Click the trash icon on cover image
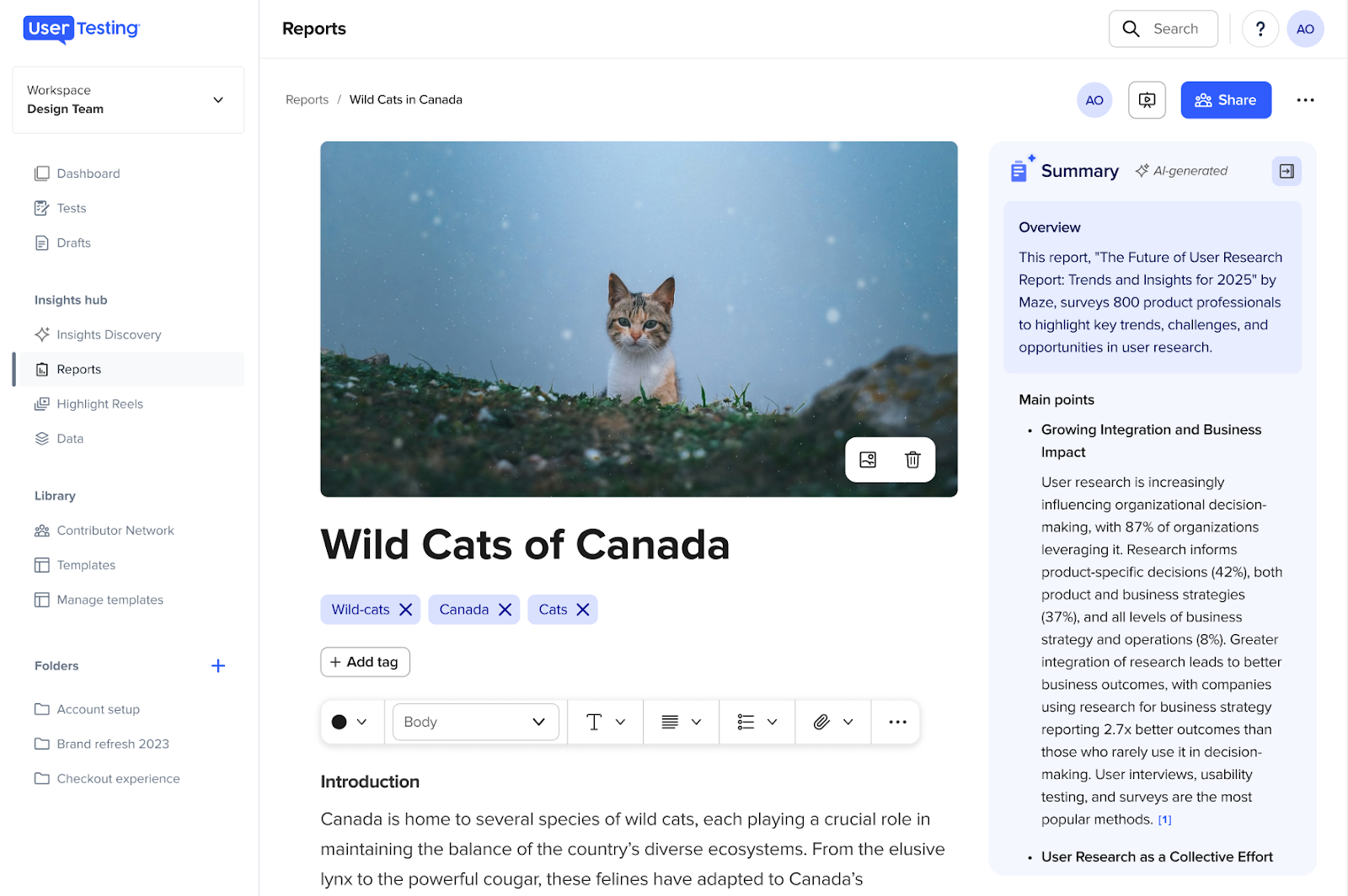 pyautogui.click(x=912, y=460)
